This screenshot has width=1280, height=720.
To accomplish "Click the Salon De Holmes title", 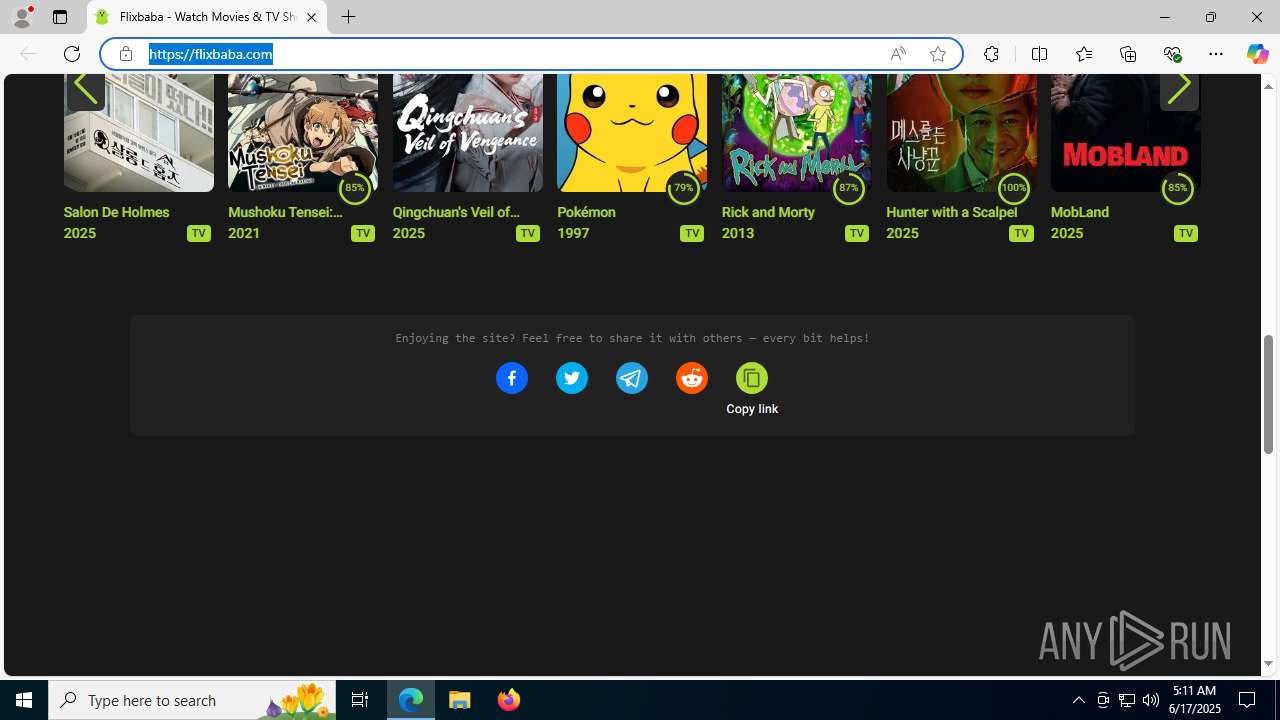I will (x=116, y=212).
